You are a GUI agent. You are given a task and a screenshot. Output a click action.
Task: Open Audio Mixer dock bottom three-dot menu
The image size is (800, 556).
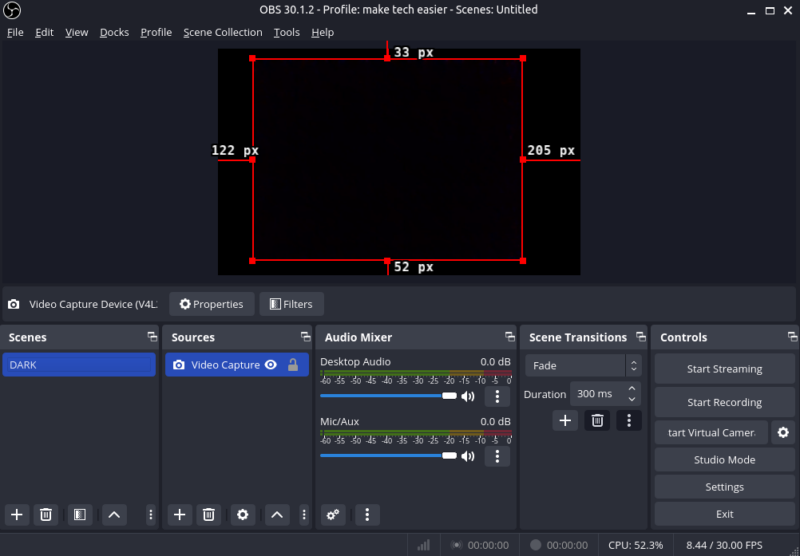tap(367, 515)
